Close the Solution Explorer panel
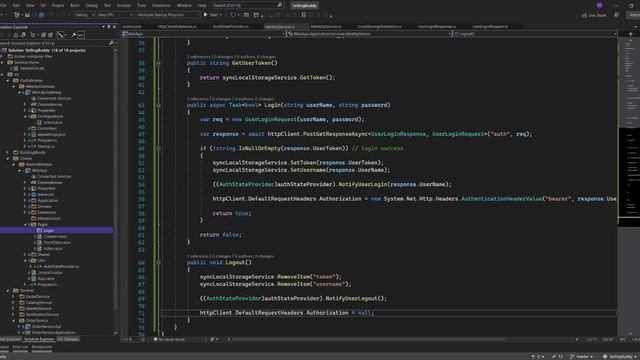 [114, 27]
